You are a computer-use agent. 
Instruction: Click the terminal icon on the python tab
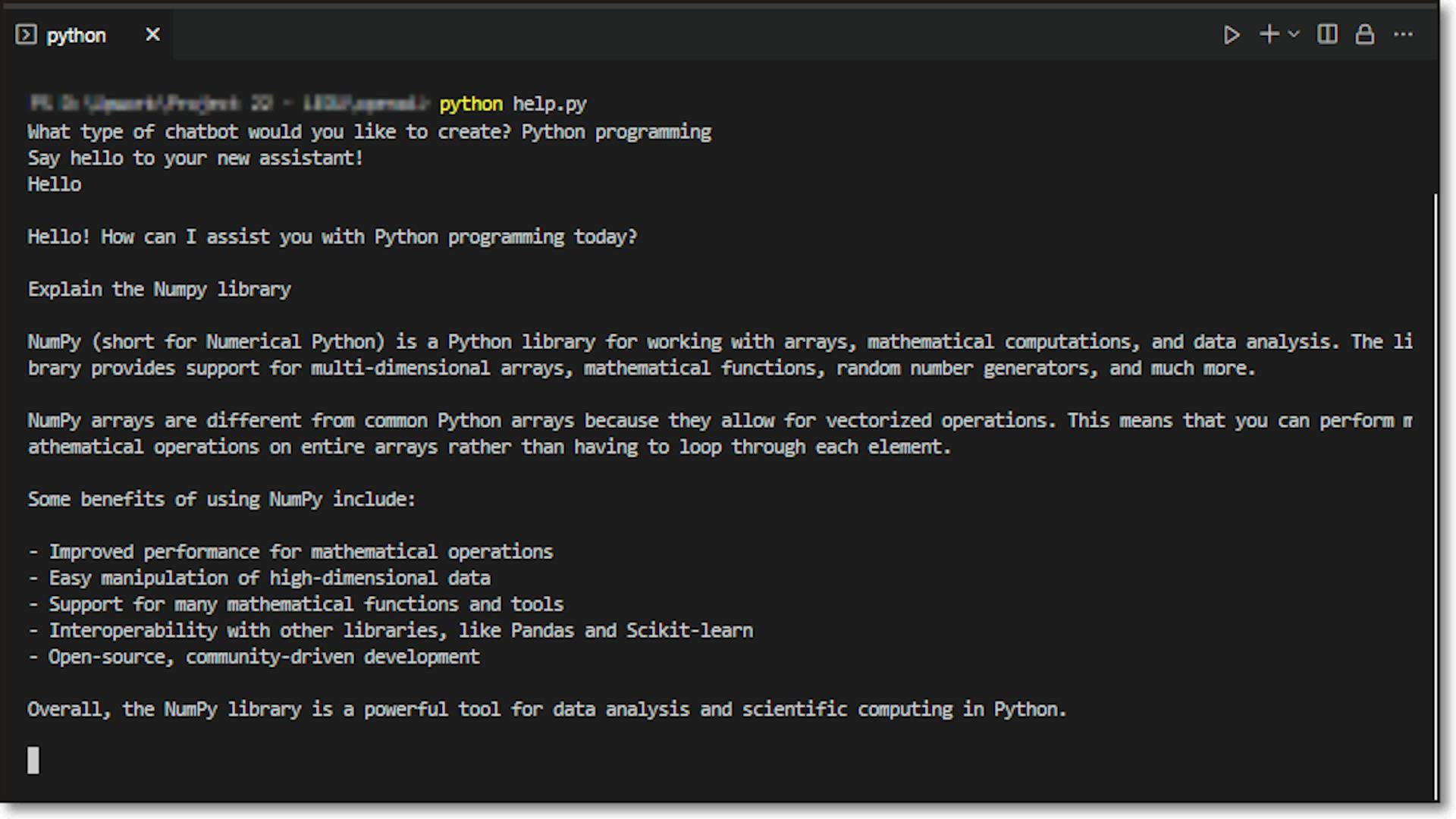27,34
